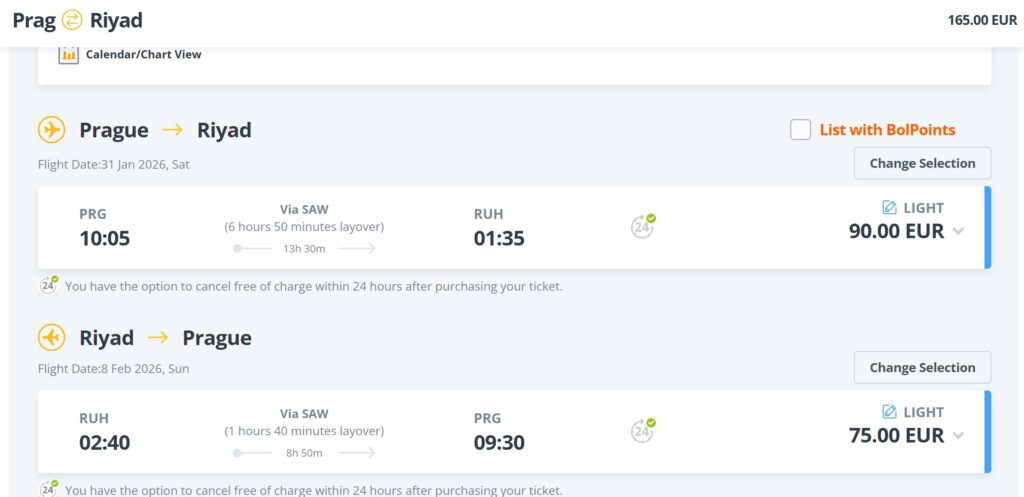Click Change Selection for the Prague to Riyad flight
The image size is (1024, 497).
point(921,163)
